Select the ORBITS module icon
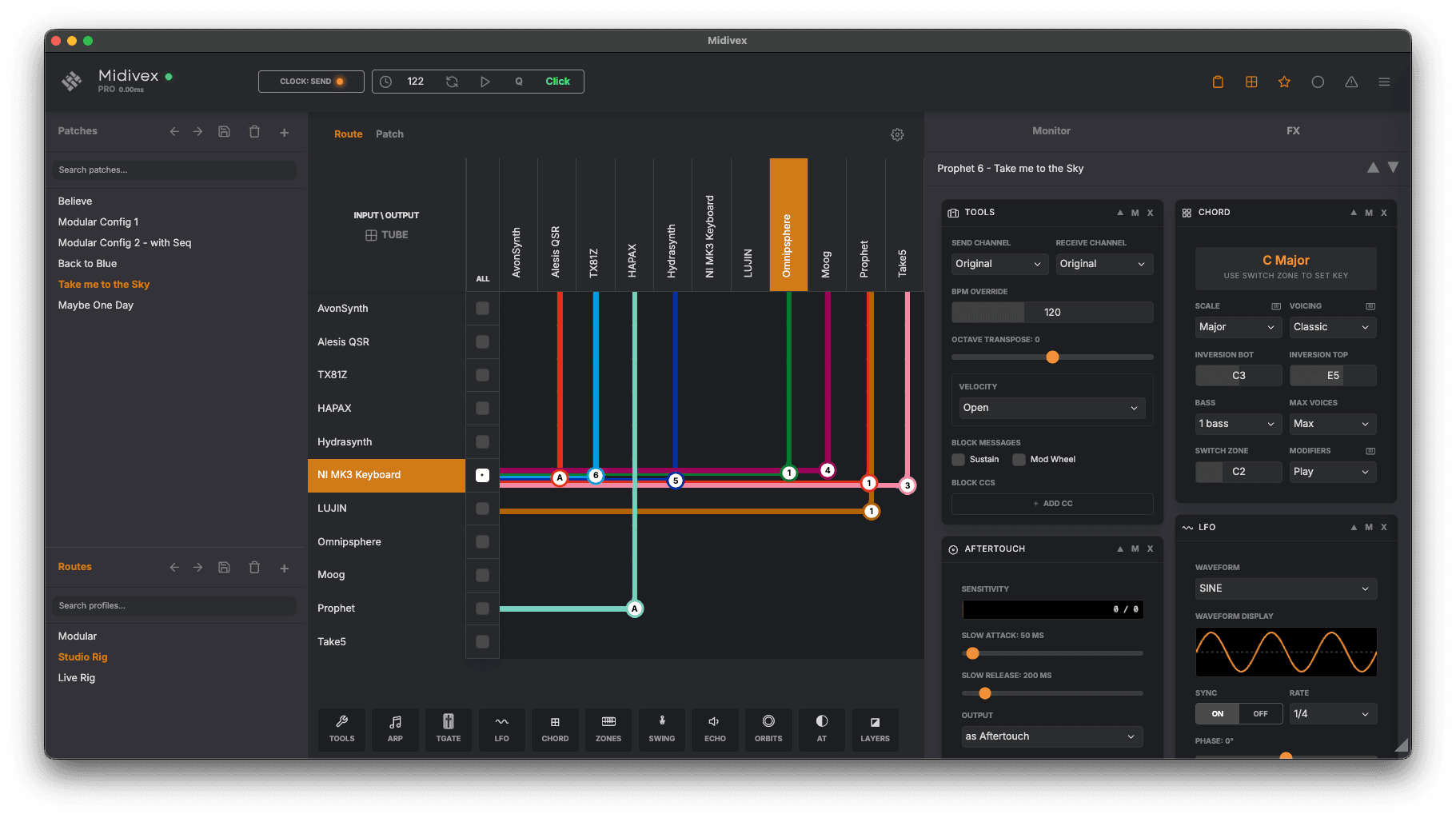This screenshot has width=1456, height=818. click(768, 728)
